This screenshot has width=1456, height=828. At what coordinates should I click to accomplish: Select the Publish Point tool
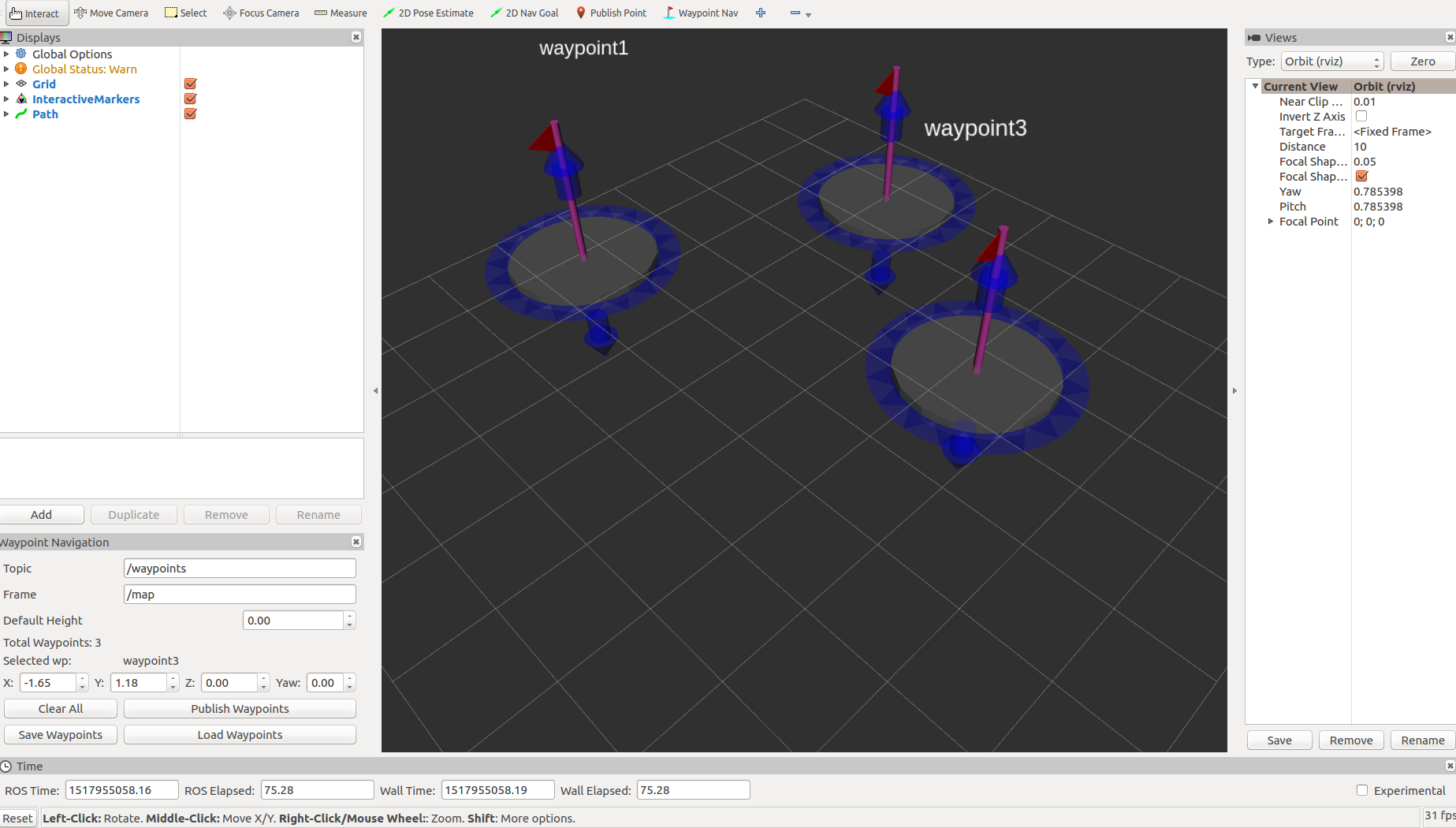tap(611, 13)
